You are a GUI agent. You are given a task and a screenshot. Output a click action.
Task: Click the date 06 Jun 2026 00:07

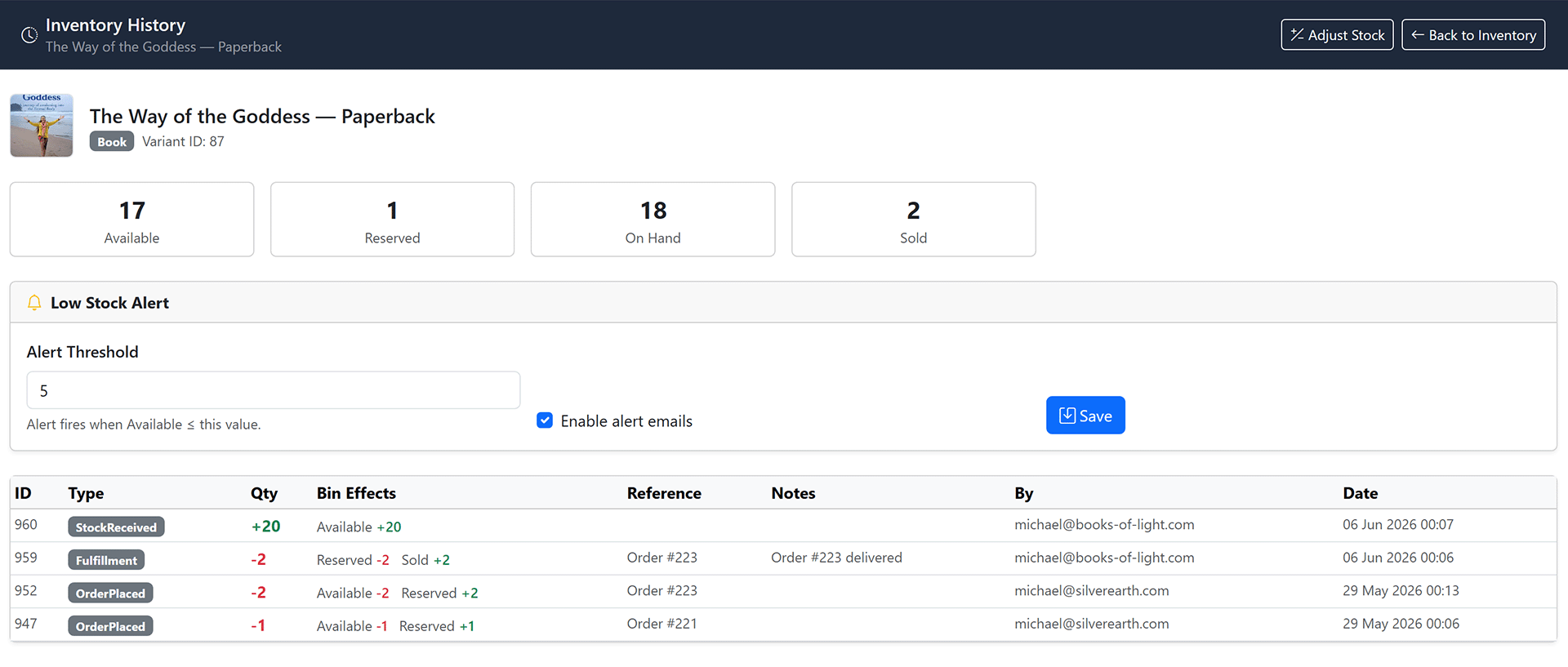pos(1398,524)
